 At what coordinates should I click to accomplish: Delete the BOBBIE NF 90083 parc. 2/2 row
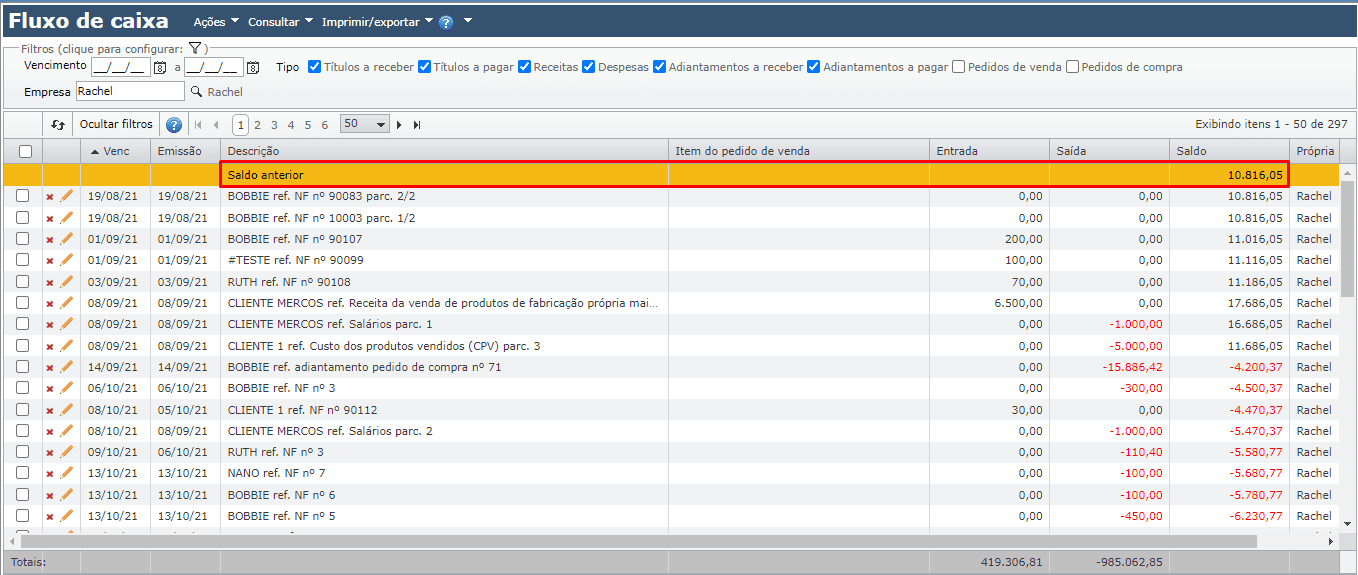(x=50, y=197)
